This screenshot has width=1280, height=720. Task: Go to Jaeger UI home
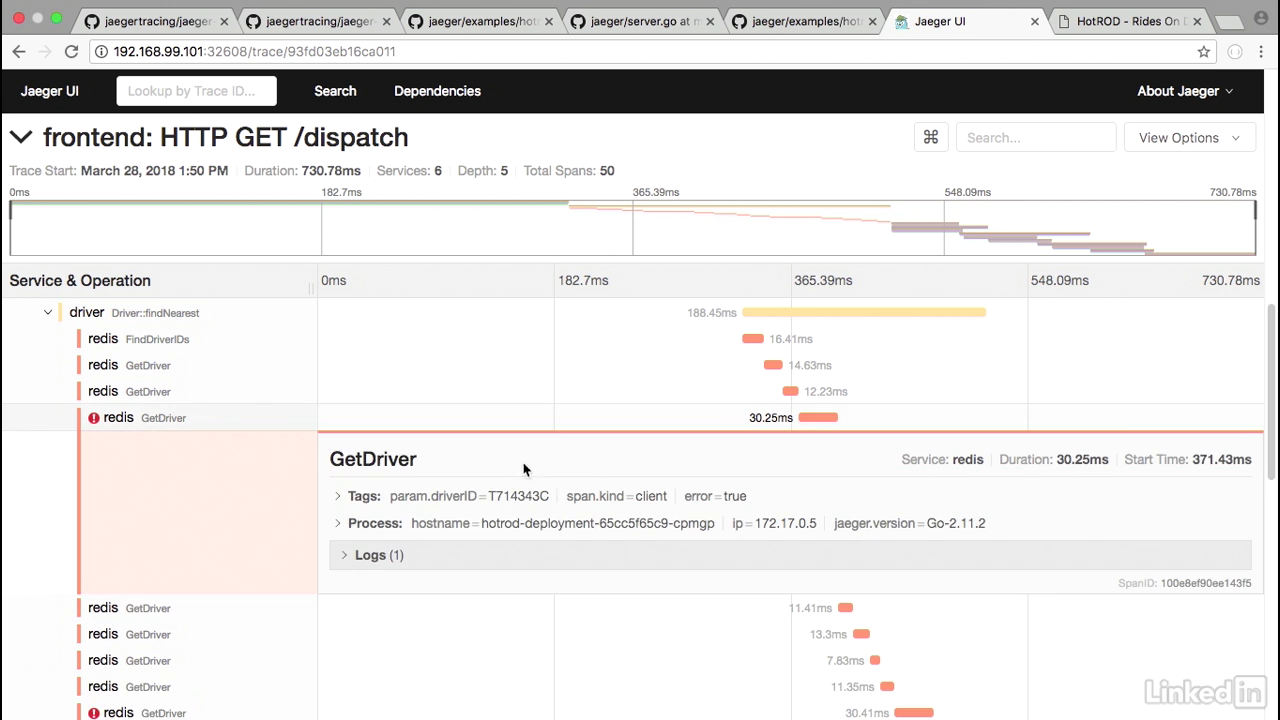pyautogui.click(x=50, y=91)
